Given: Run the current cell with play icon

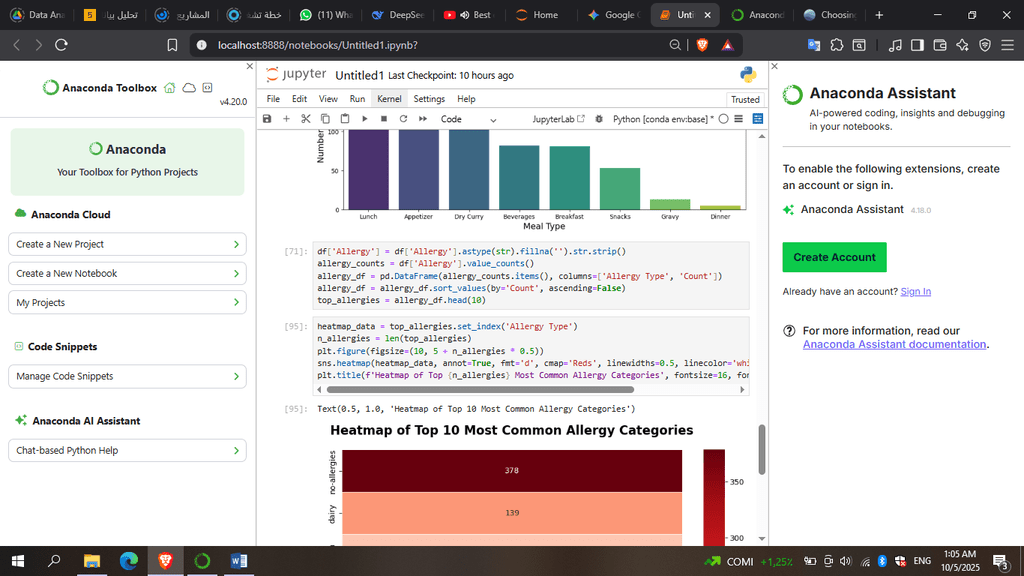Looking at the screenshot, I should (x=365, y=119).
